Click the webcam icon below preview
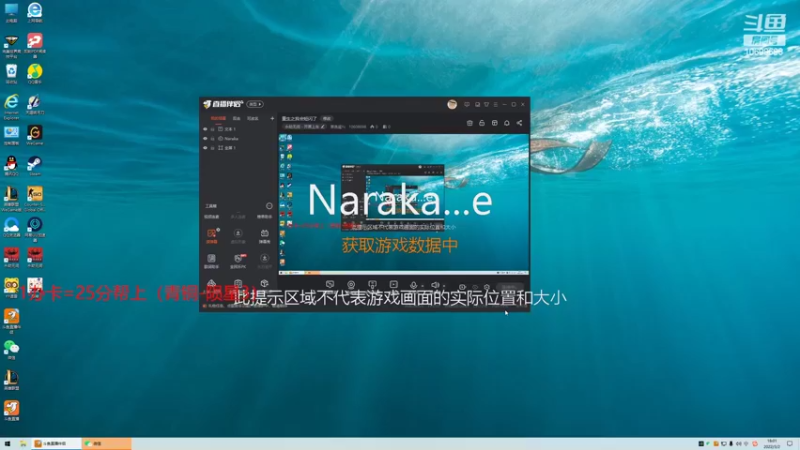This screenshot has width=800, height=450. point(351,285)
